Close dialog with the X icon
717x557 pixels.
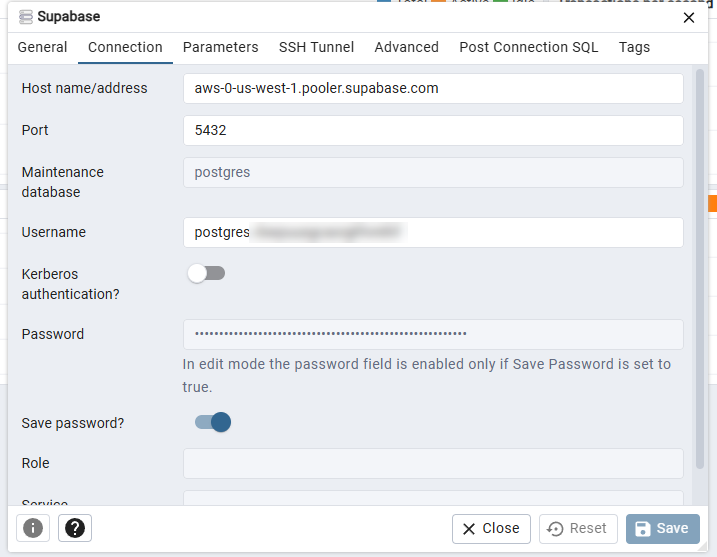point(689,17)
